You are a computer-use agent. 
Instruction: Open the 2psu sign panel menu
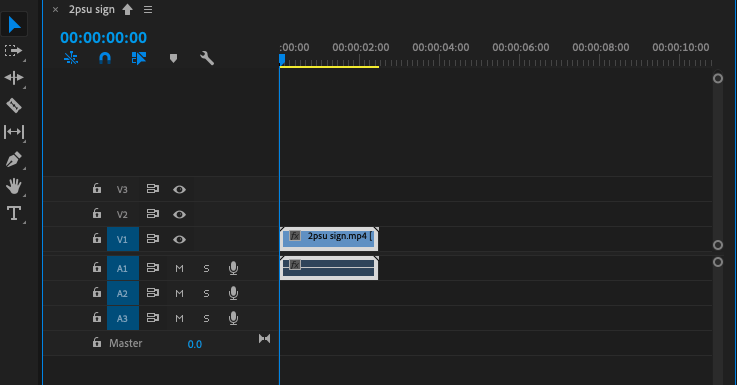coord(148,10)
